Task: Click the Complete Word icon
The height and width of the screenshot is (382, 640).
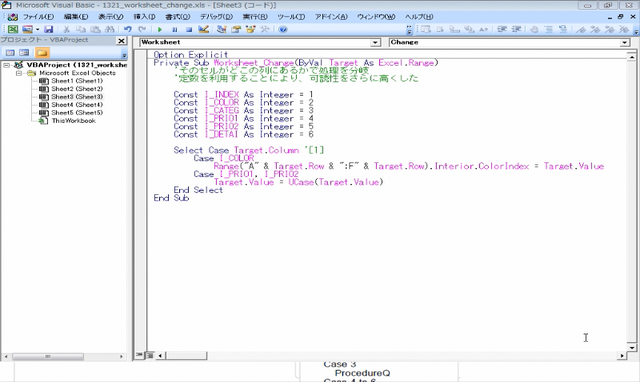Action: coord(484,29)
